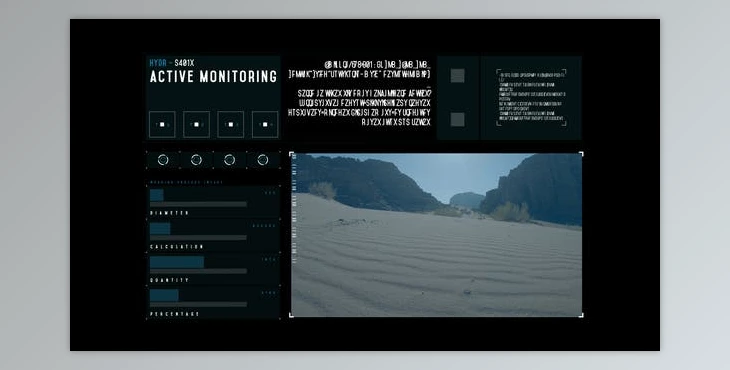Select the fourth square indicator box from left
The height and width of the screenshot is (370, 730).
265,124
